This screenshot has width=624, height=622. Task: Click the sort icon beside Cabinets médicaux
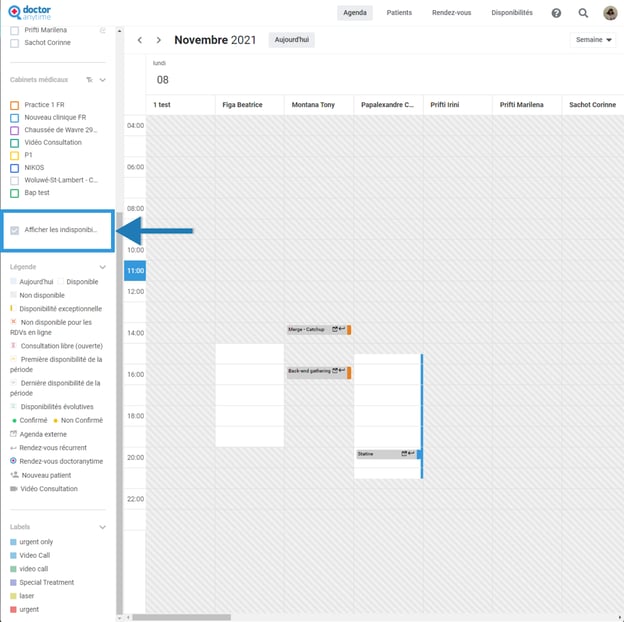pos(89,79)
